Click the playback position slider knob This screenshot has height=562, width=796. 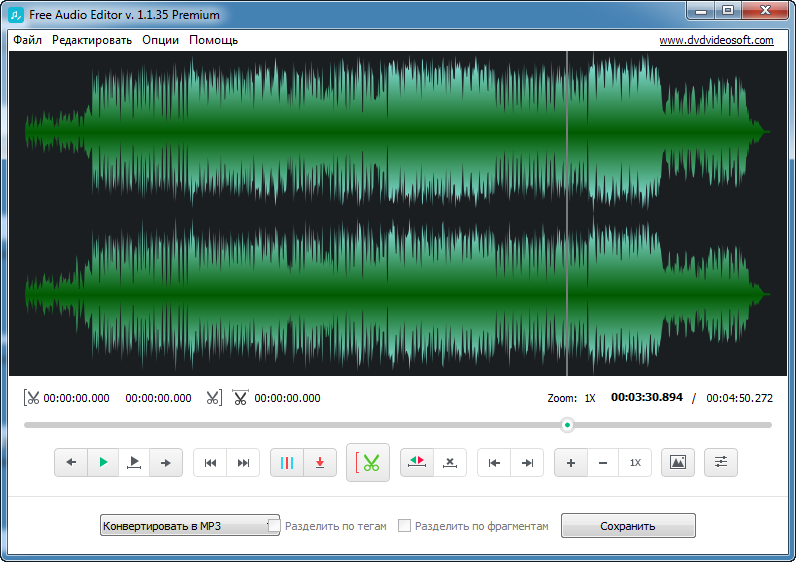point(567,425)
